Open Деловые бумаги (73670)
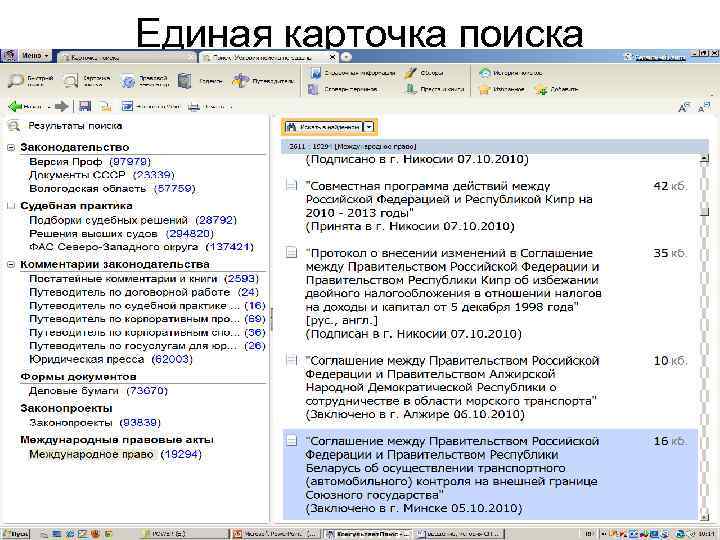 [98, 391]
